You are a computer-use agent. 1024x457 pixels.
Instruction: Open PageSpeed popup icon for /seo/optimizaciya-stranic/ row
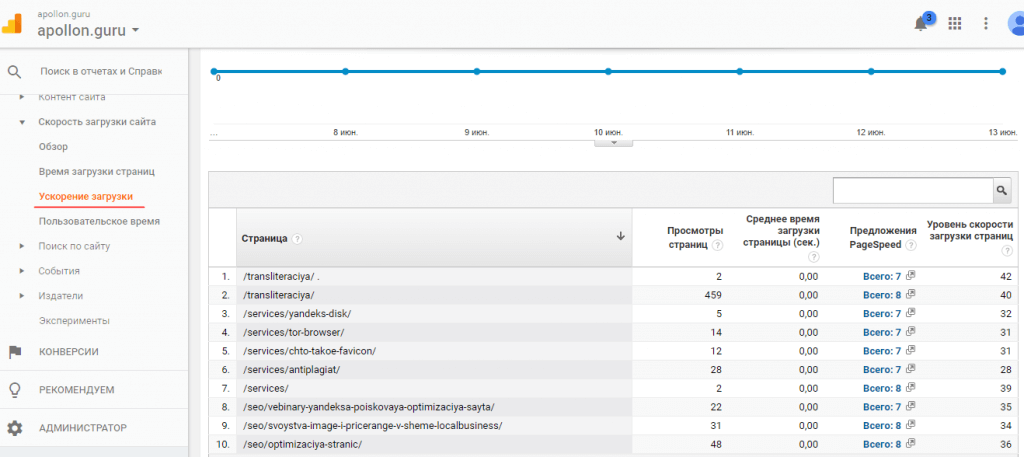[910, 444]
